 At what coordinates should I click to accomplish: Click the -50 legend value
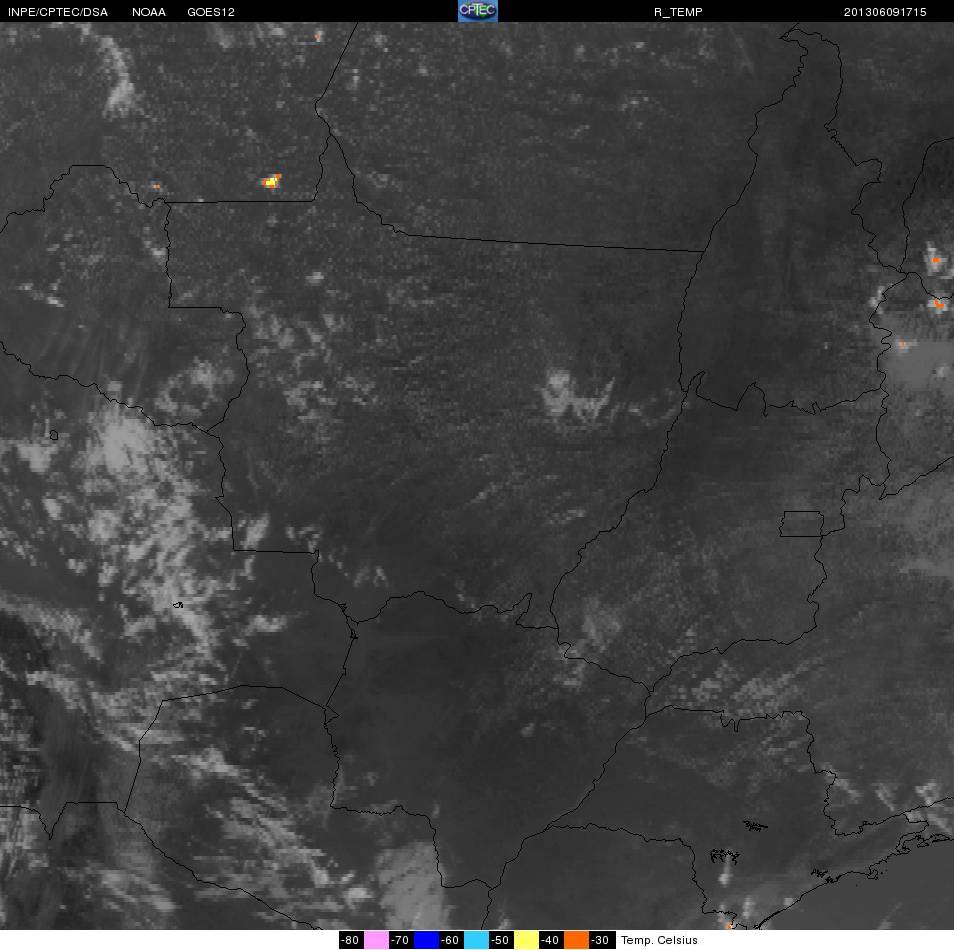pyautogui.click(x=501, y=940)
